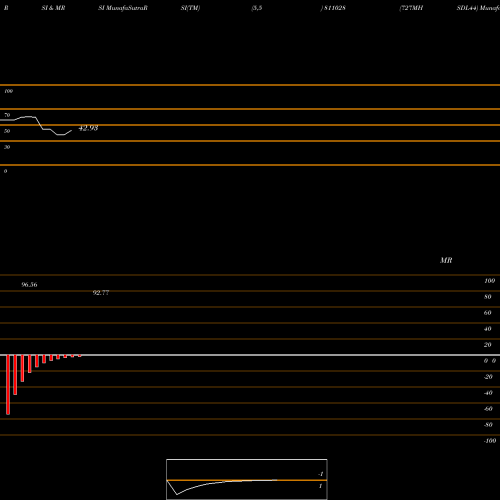Click the 96.56 MR value label

(29, 285)
